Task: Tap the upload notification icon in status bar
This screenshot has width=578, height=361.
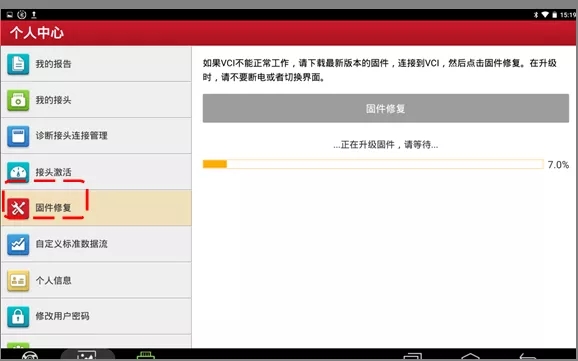Action: (x=34, y=15)
